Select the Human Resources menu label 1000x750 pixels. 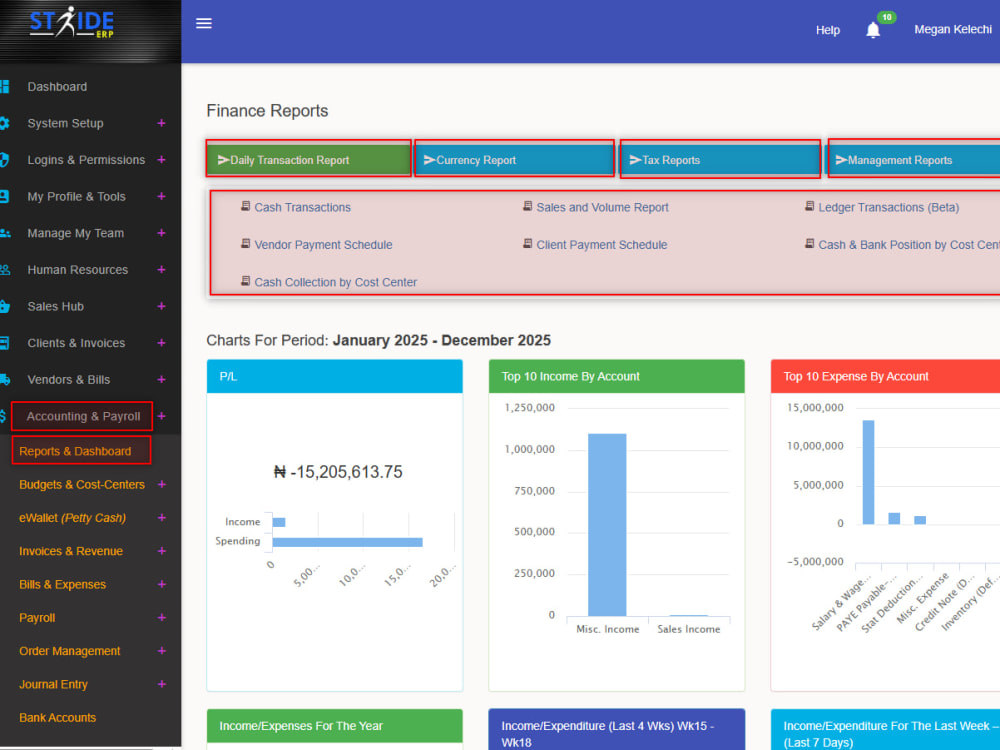click(78, 270)
